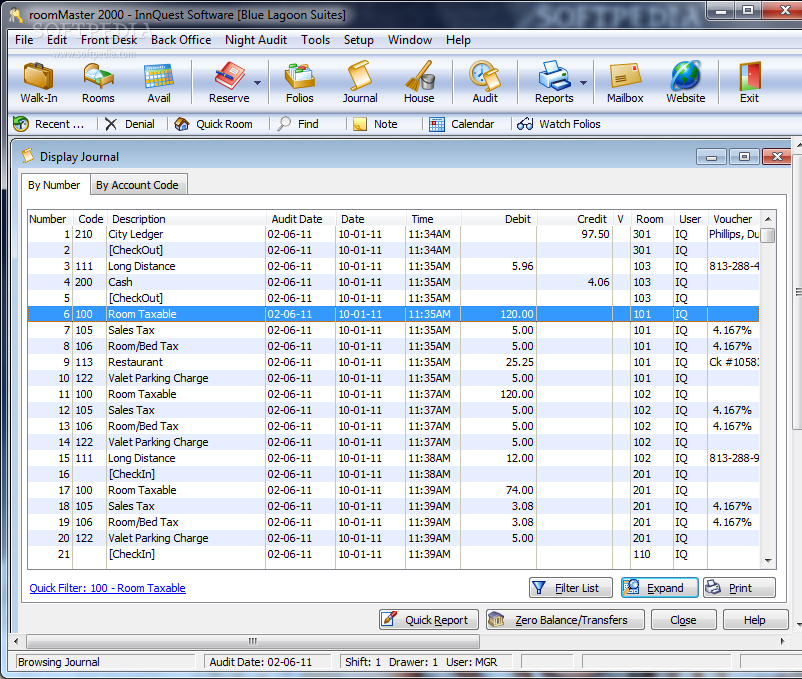Open the Rooms toolbar icon
The width and height of the screenshot is (802, 679).
tap(98, 83)
